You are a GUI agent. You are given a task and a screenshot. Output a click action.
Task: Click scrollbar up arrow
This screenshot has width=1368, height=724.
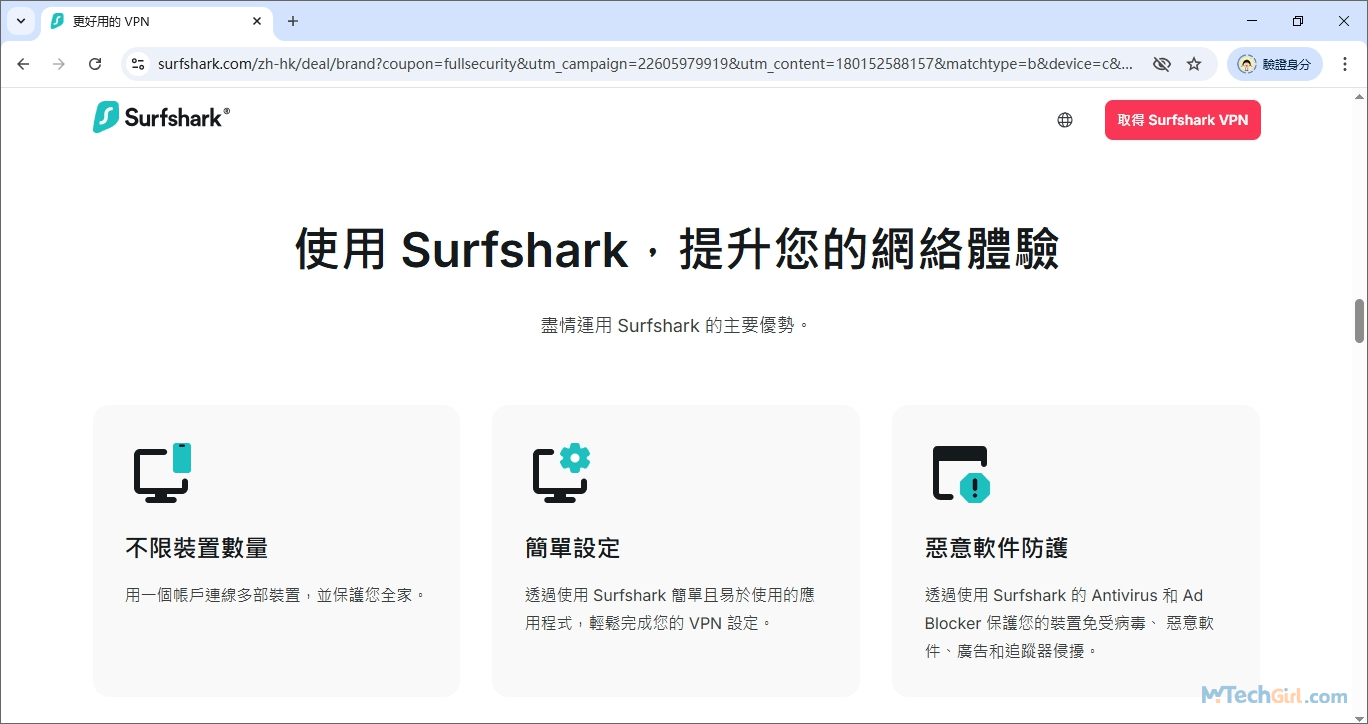point(1359,95)
